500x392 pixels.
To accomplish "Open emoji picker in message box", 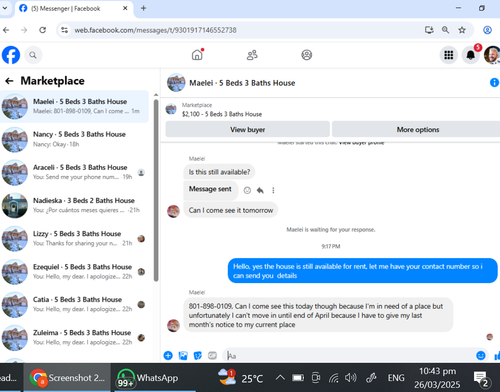I will [481, 356].
